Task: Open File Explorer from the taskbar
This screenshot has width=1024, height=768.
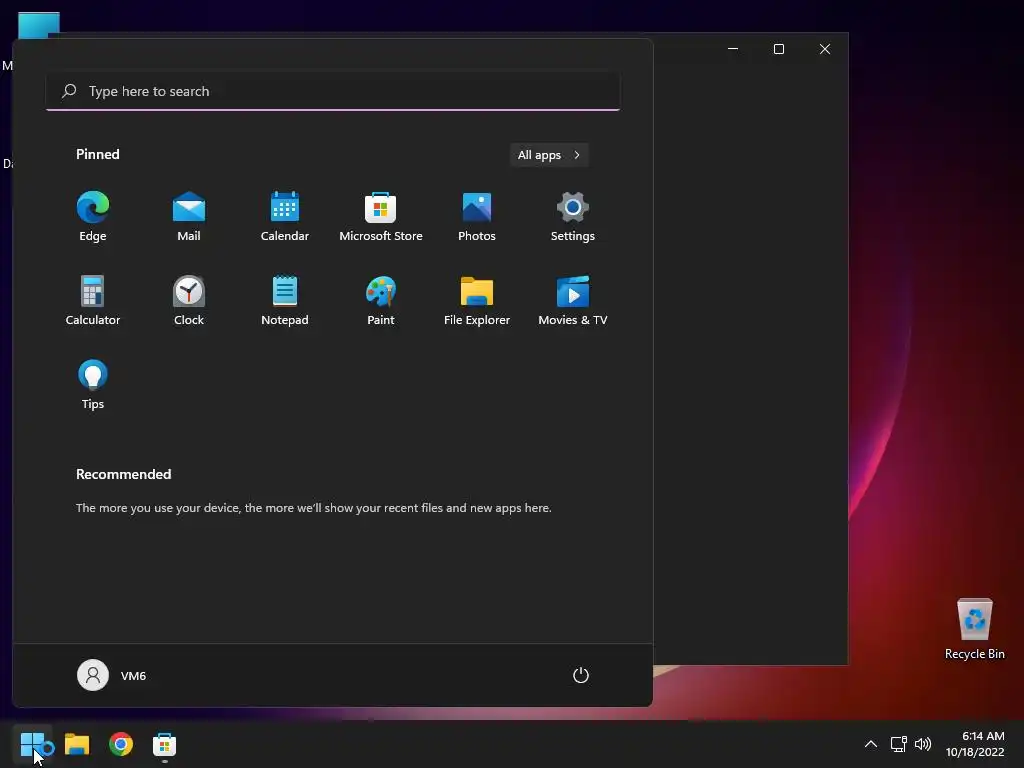Action: (77, 744)
